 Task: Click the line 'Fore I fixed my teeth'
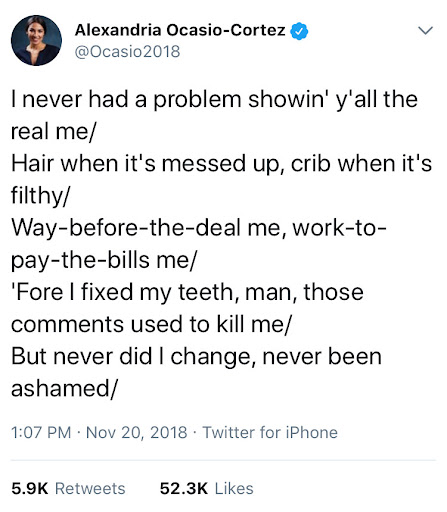tap(187, 292)
